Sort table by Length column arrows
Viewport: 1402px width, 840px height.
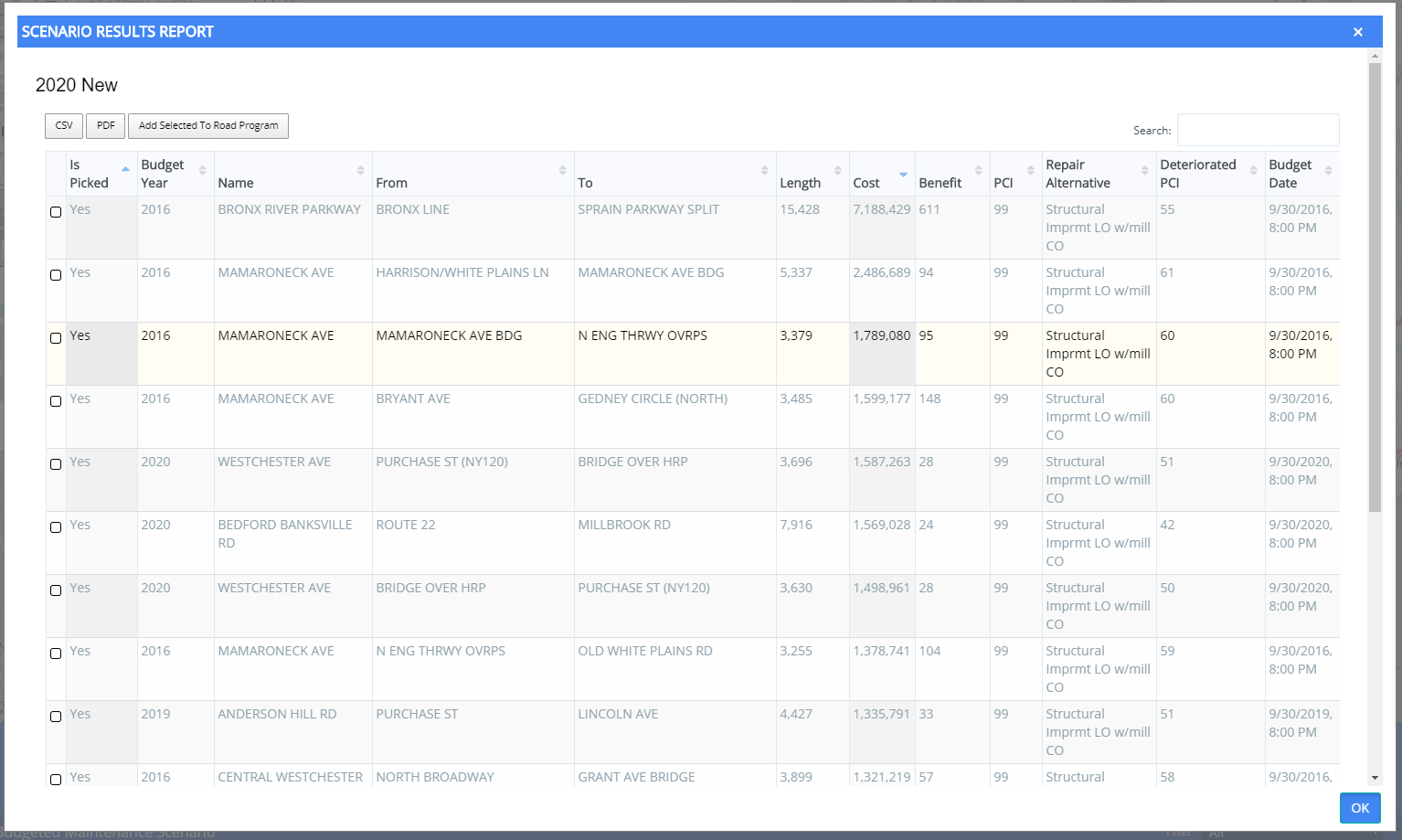pyautogui.click(x=837, y=171)
